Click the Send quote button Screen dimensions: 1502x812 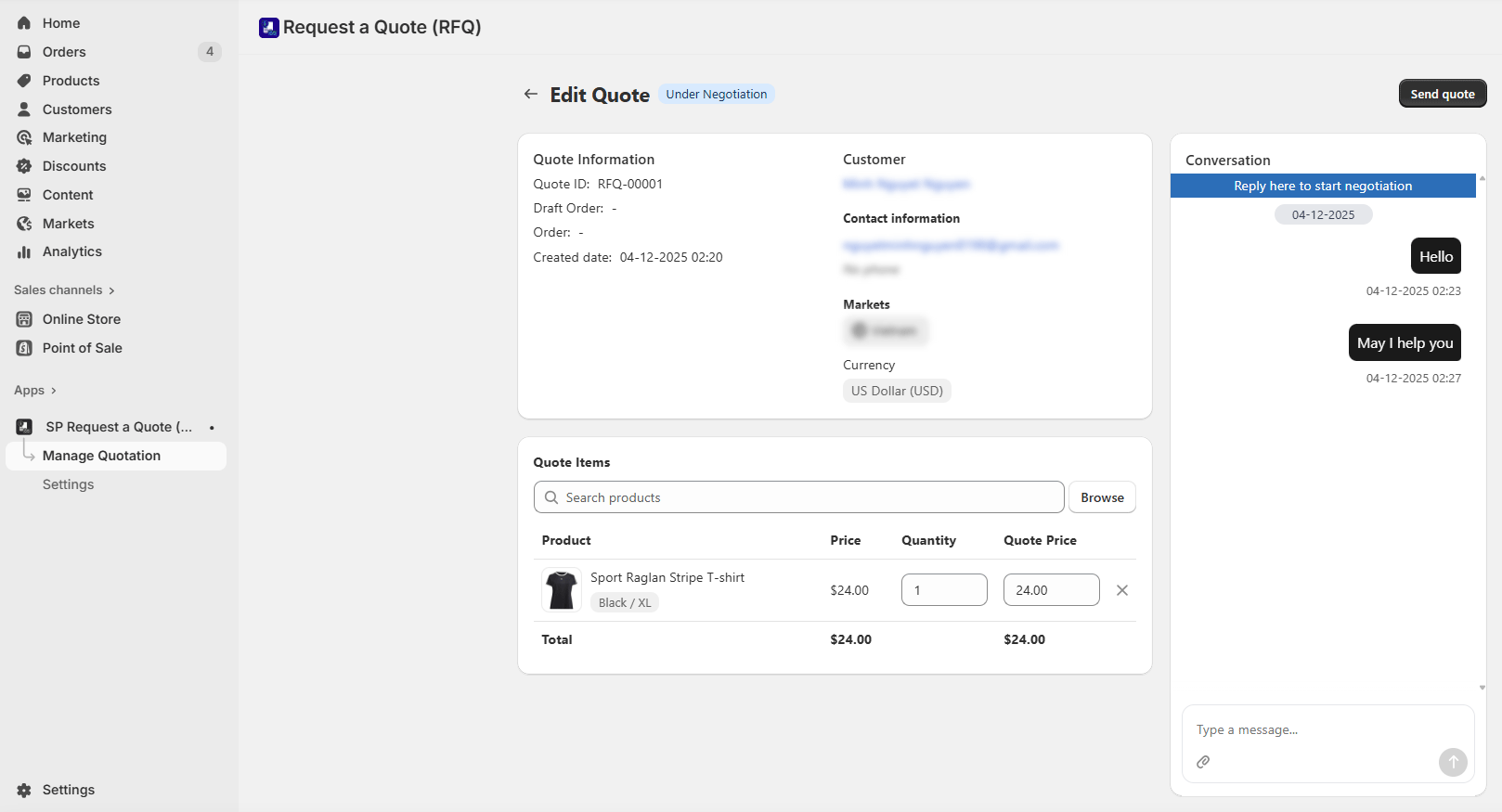tap(1443, 94)
